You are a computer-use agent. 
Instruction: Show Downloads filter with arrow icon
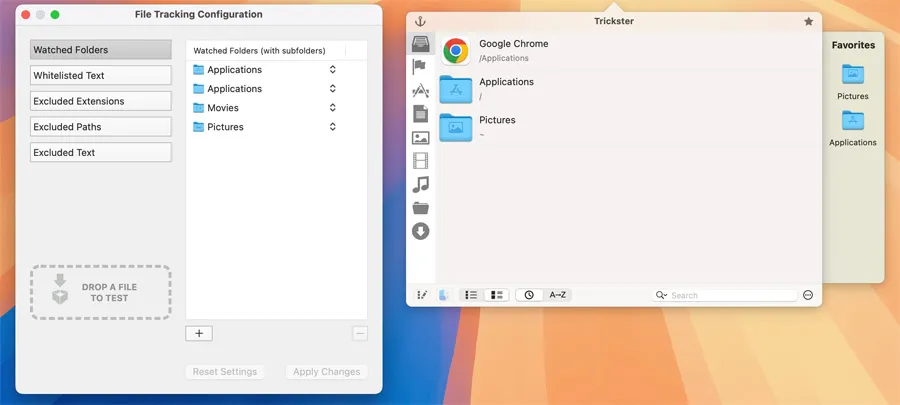pyautogui.click(x=421, y=231)
